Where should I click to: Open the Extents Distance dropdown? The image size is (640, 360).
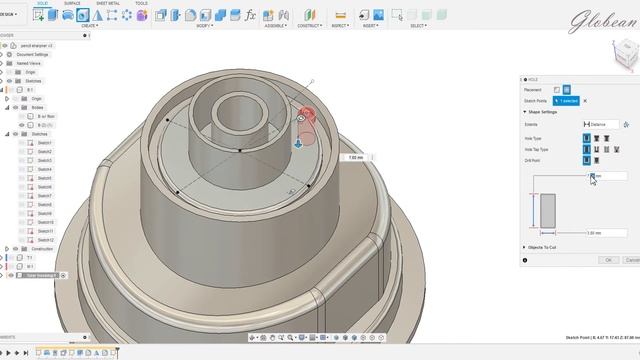(x=601, y=124)
